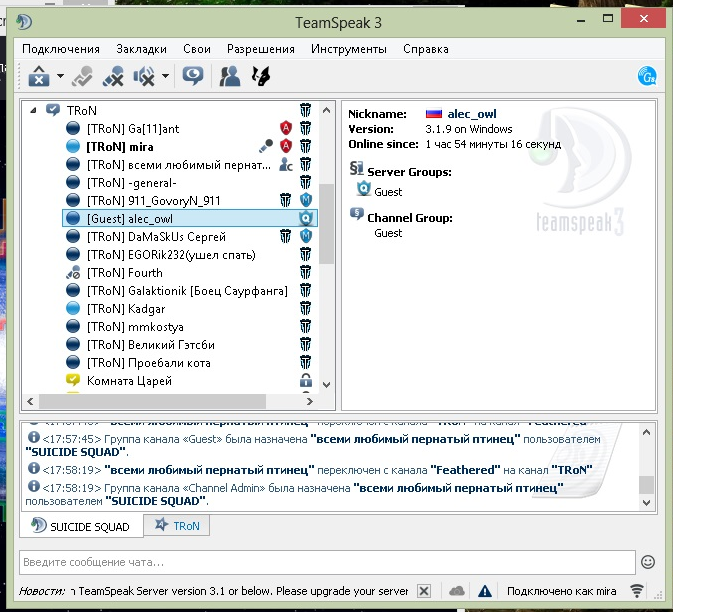Open the speaker mute dropdown arrow
The width and height of the screenshot is (703, 612).
point(165,76)
